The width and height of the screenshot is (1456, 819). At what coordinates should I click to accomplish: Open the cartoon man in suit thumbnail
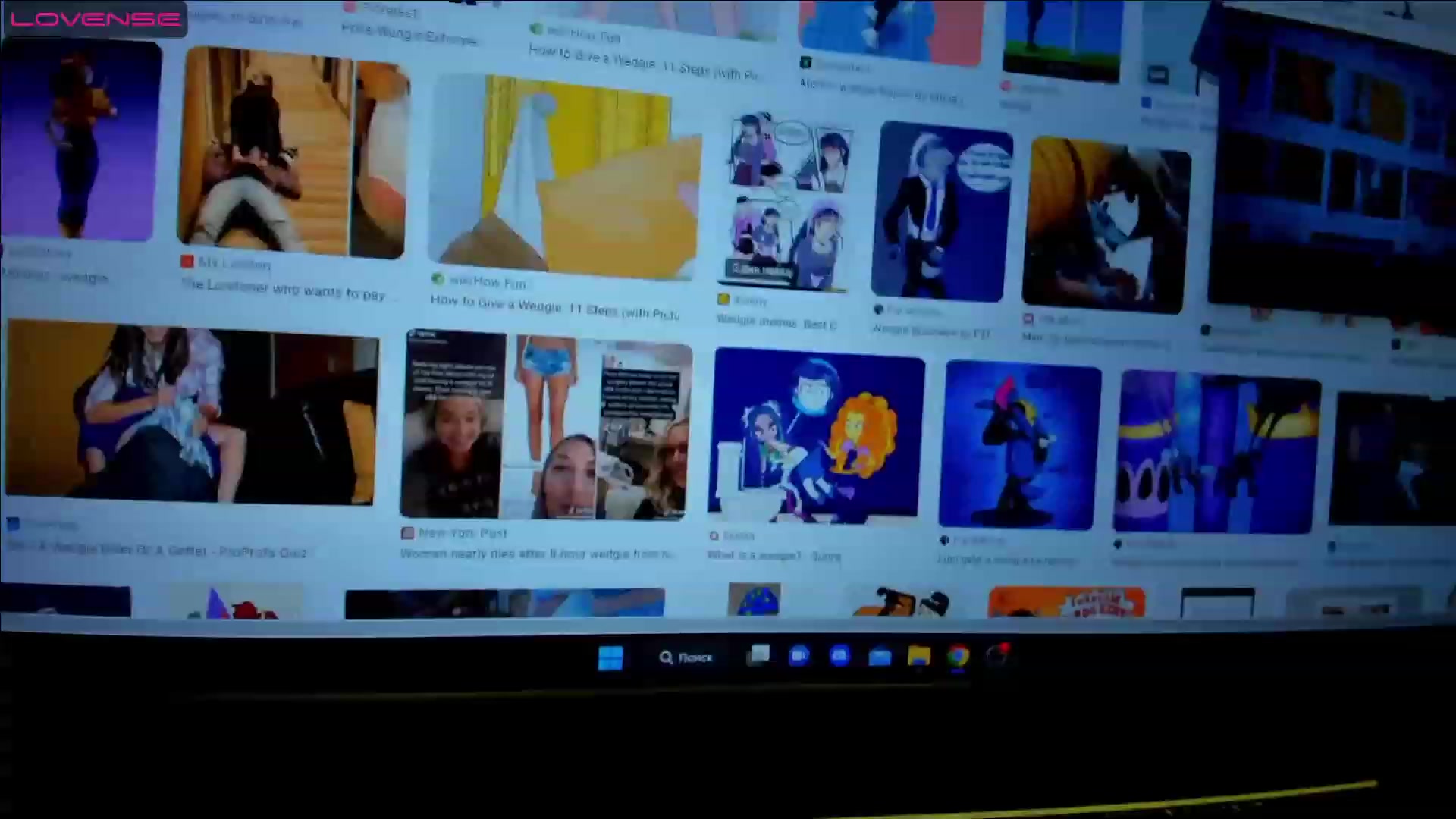click(942, 212)
